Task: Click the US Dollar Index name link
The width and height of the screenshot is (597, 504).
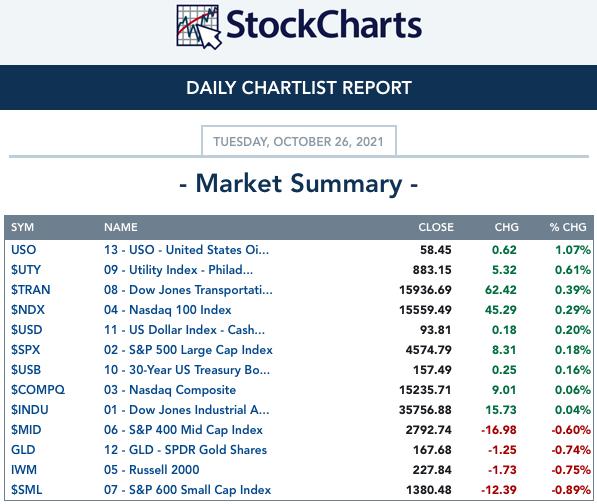Action: [184, 330]
